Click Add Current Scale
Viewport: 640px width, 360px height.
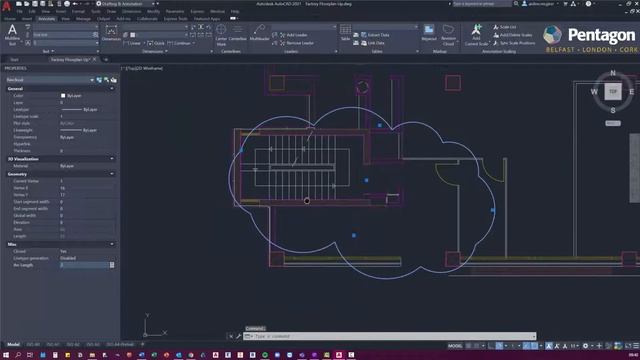click(476, 35)
